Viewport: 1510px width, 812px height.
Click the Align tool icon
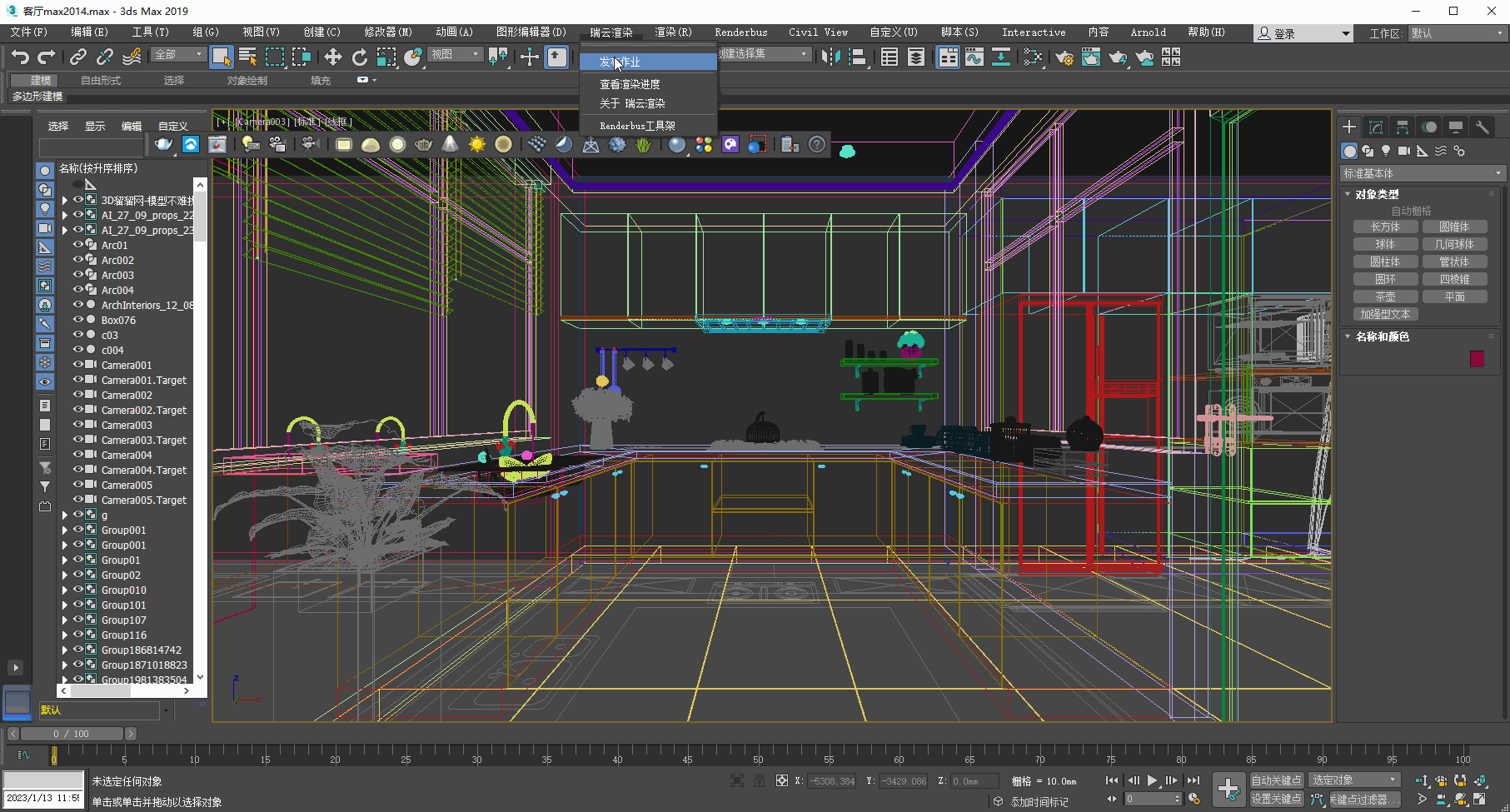[857, 57]
